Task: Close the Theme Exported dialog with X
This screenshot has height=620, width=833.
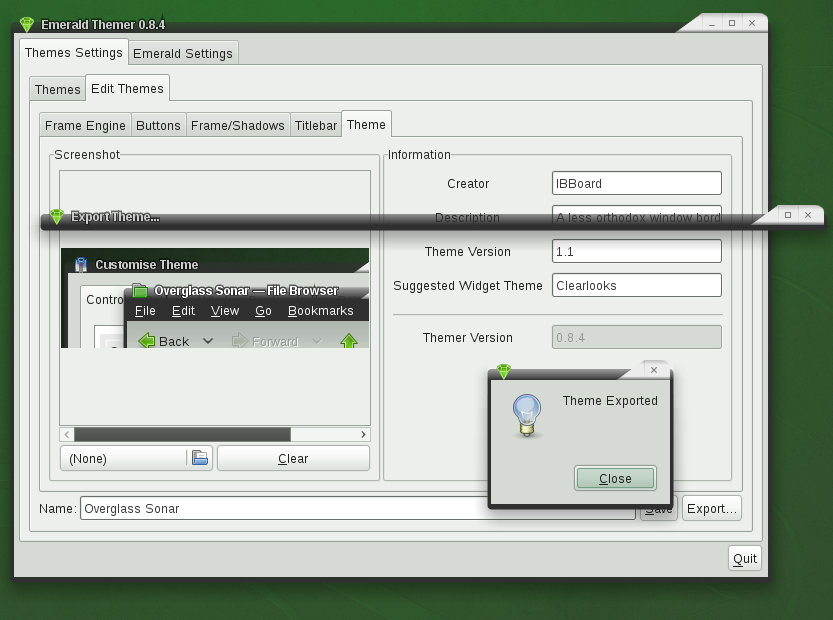Action: (x=654, y=370)
